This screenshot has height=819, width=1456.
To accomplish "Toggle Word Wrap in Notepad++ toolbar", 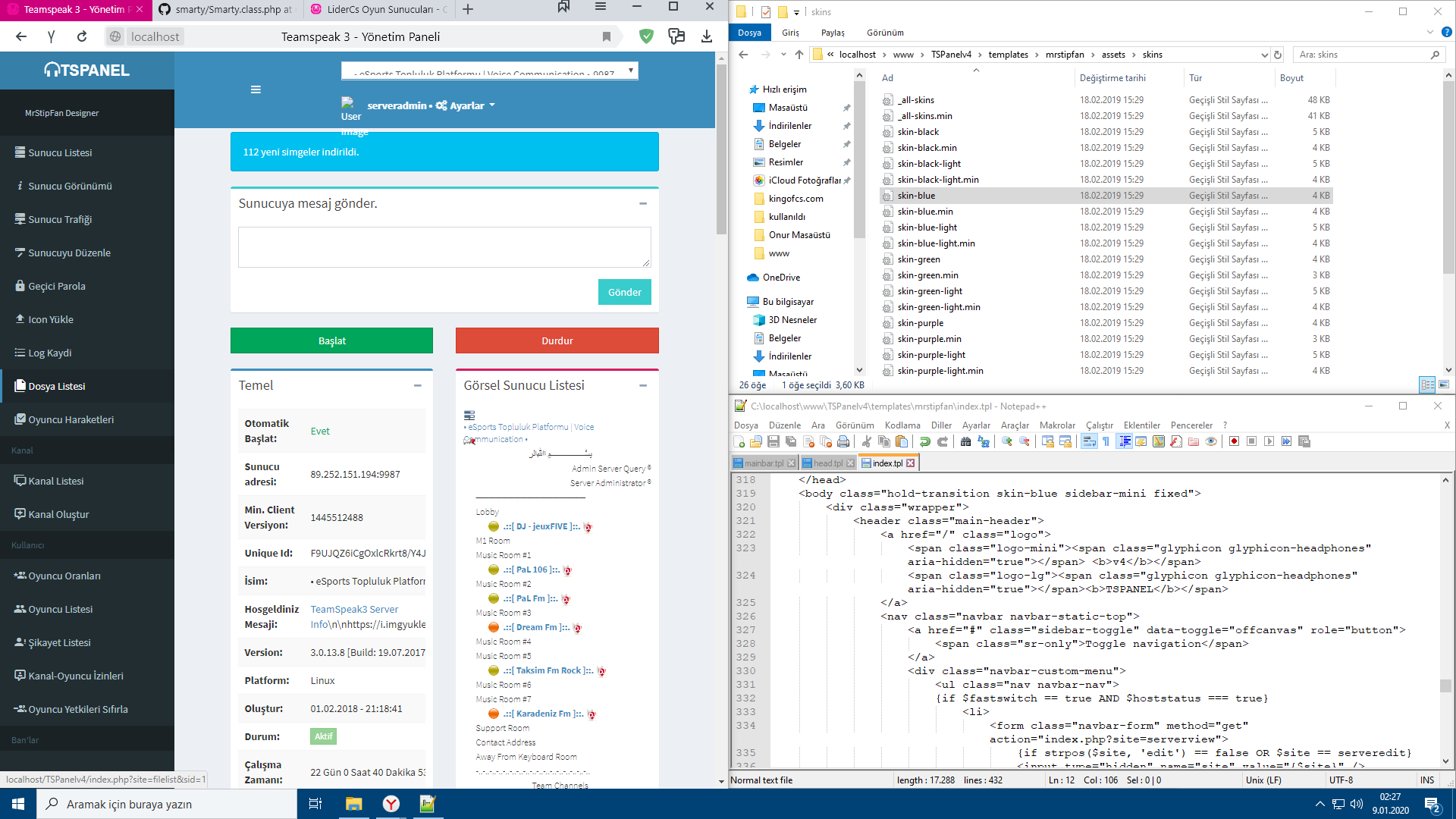I will (1089, 441).
